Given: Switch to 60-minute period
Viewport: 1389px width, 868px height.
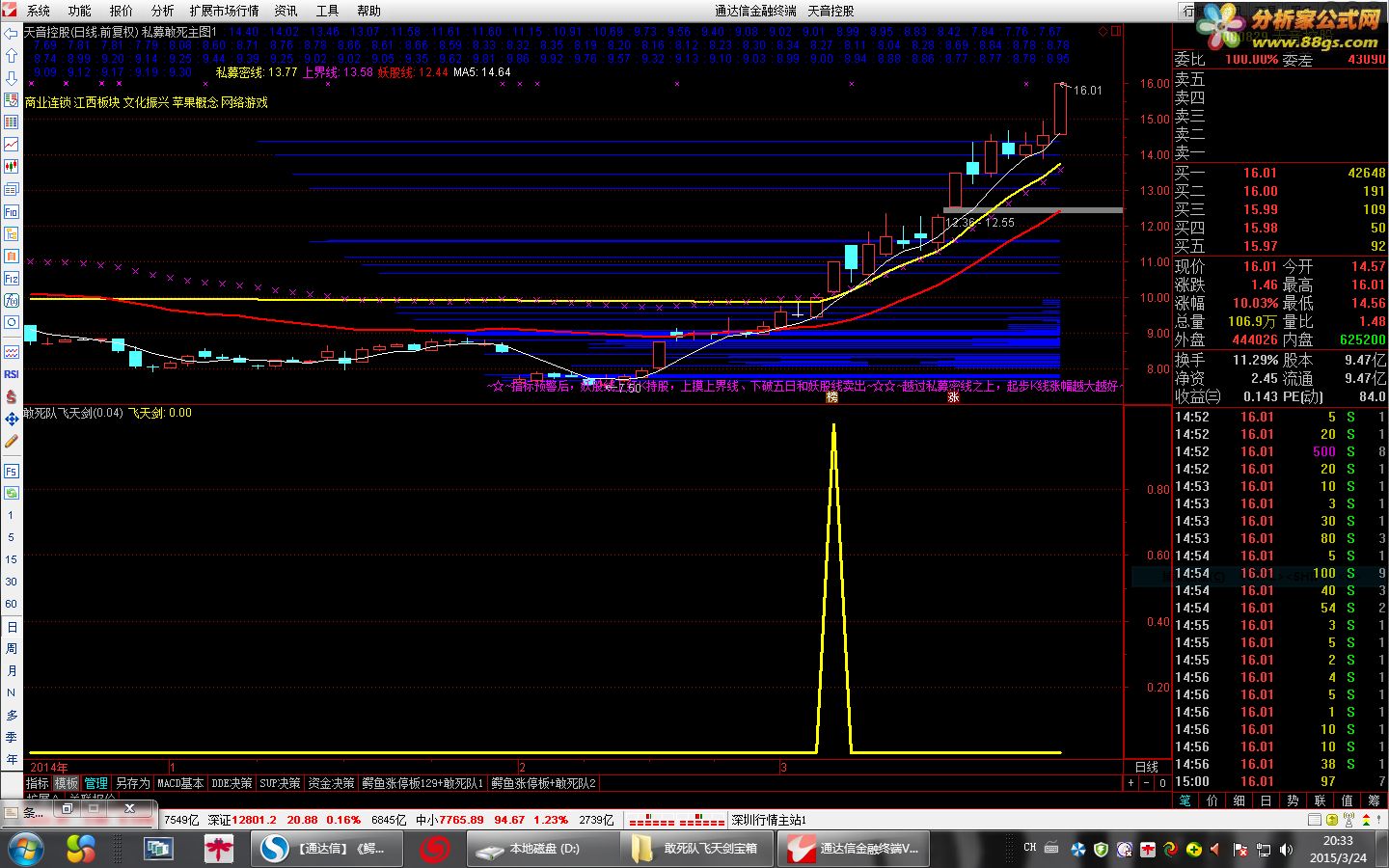Looking at the screenshot, I should (12, 604).
